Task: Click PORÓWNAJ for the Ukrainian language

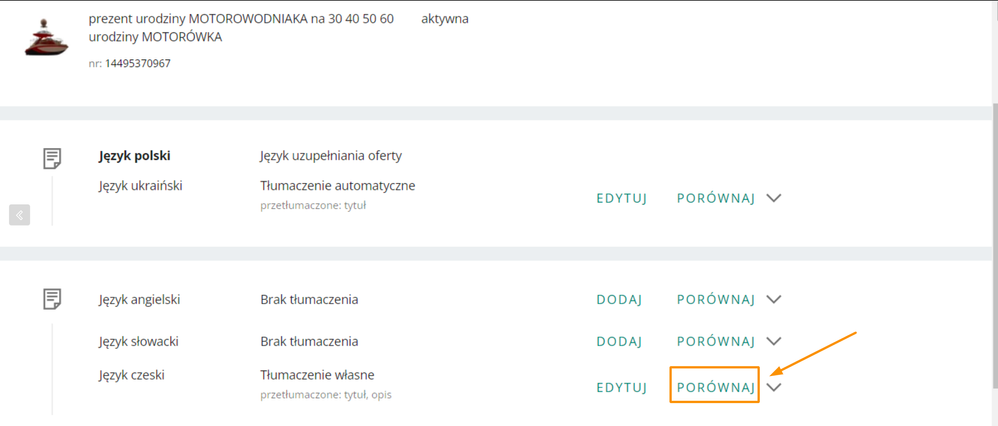Action: point(716,198)
